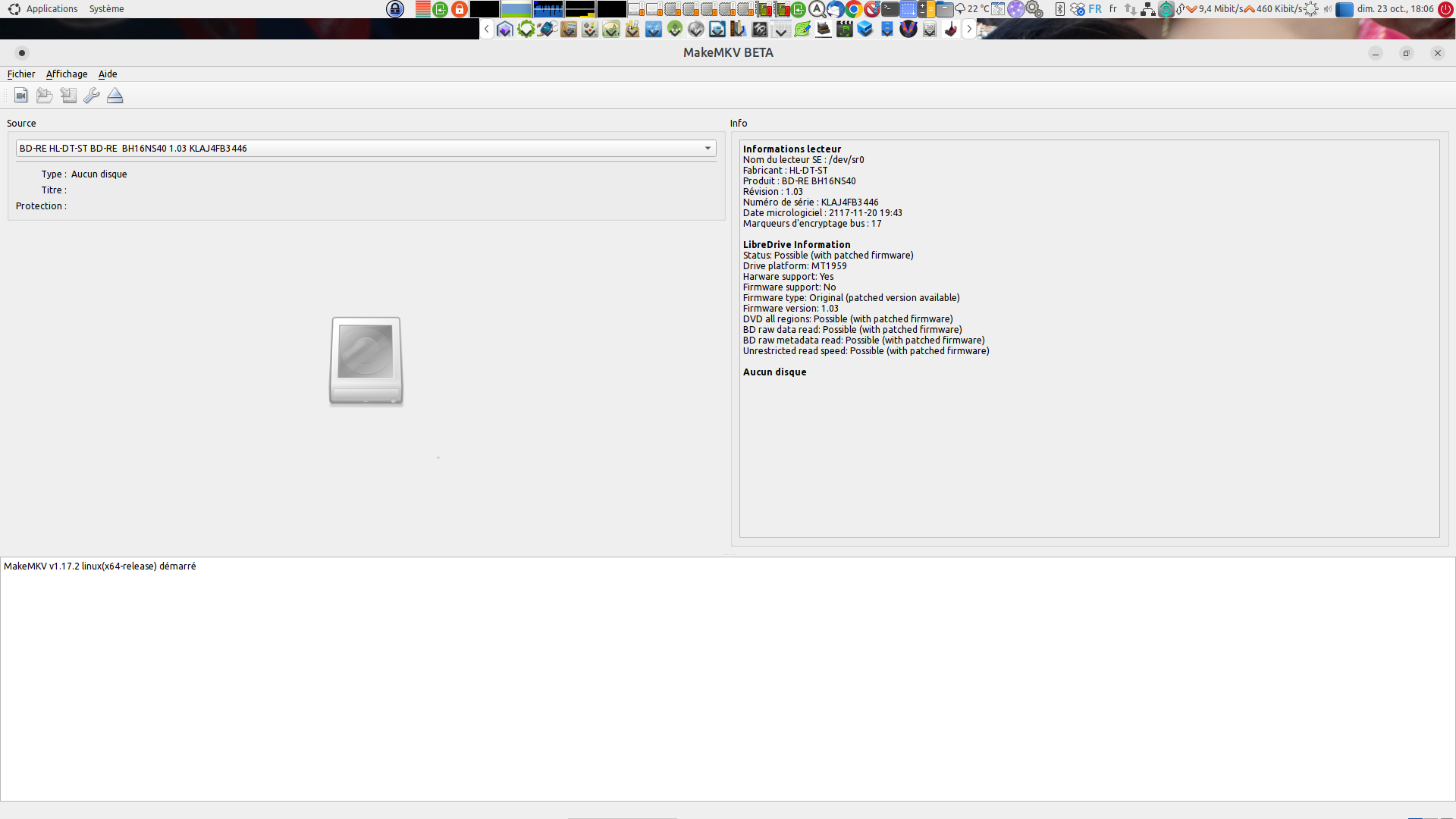Viewport: 1456px width, 819px height.
Task: Click the Bluetooth tray icon
Action: 1059,9
